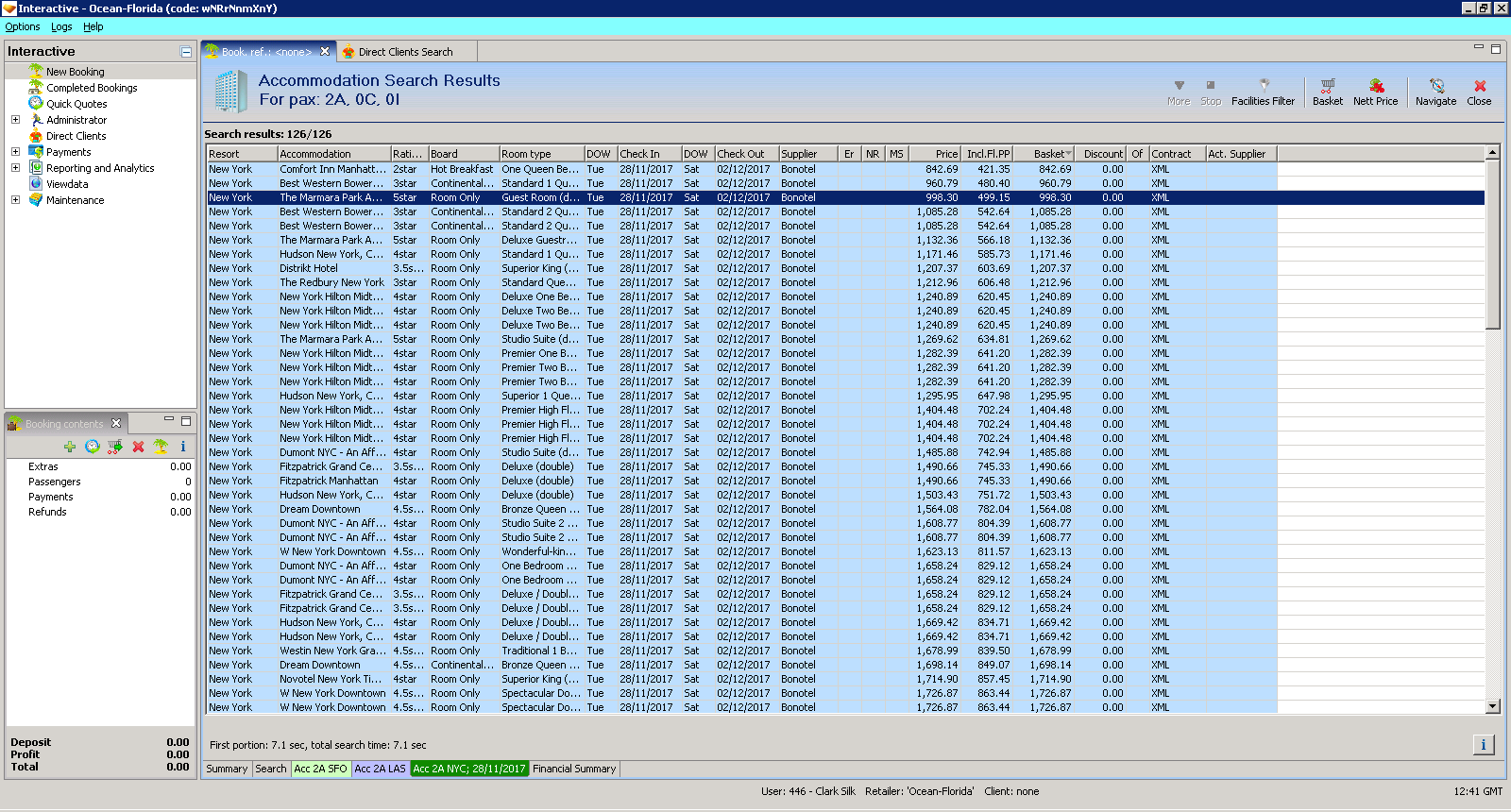Switch to the Direct Clients Search tab
Image resolution: width=1511 pixels, height=812 pixels.
405,52
